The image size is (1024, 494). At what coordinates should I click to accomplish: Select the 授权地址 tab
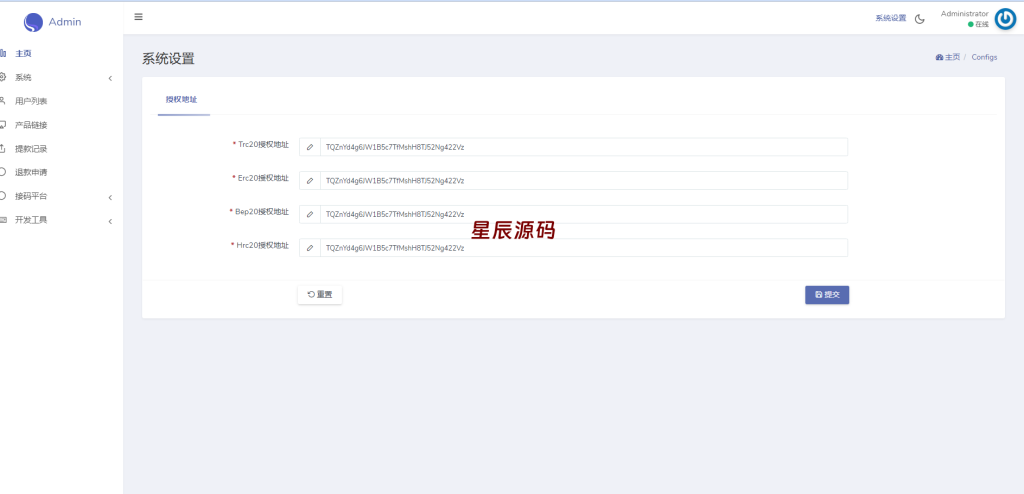coord(182,99)
